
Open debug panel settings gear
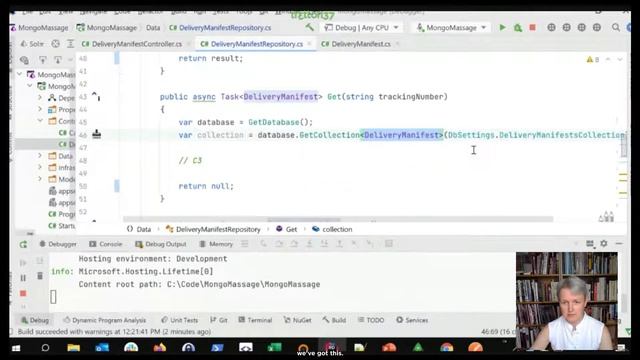coord(604,243)
